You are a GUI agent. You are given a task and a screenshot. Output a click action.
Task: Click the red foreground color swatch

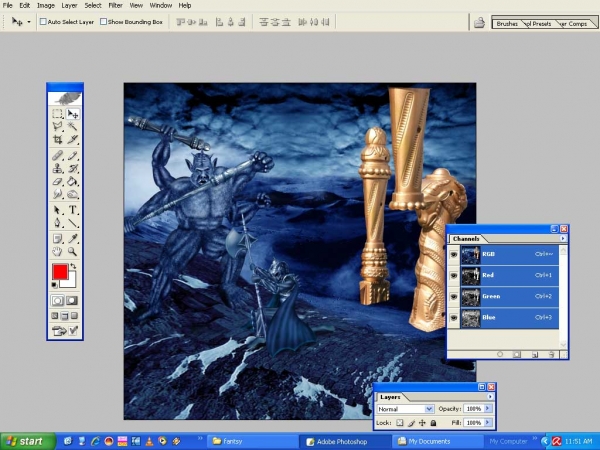(60, 271)
